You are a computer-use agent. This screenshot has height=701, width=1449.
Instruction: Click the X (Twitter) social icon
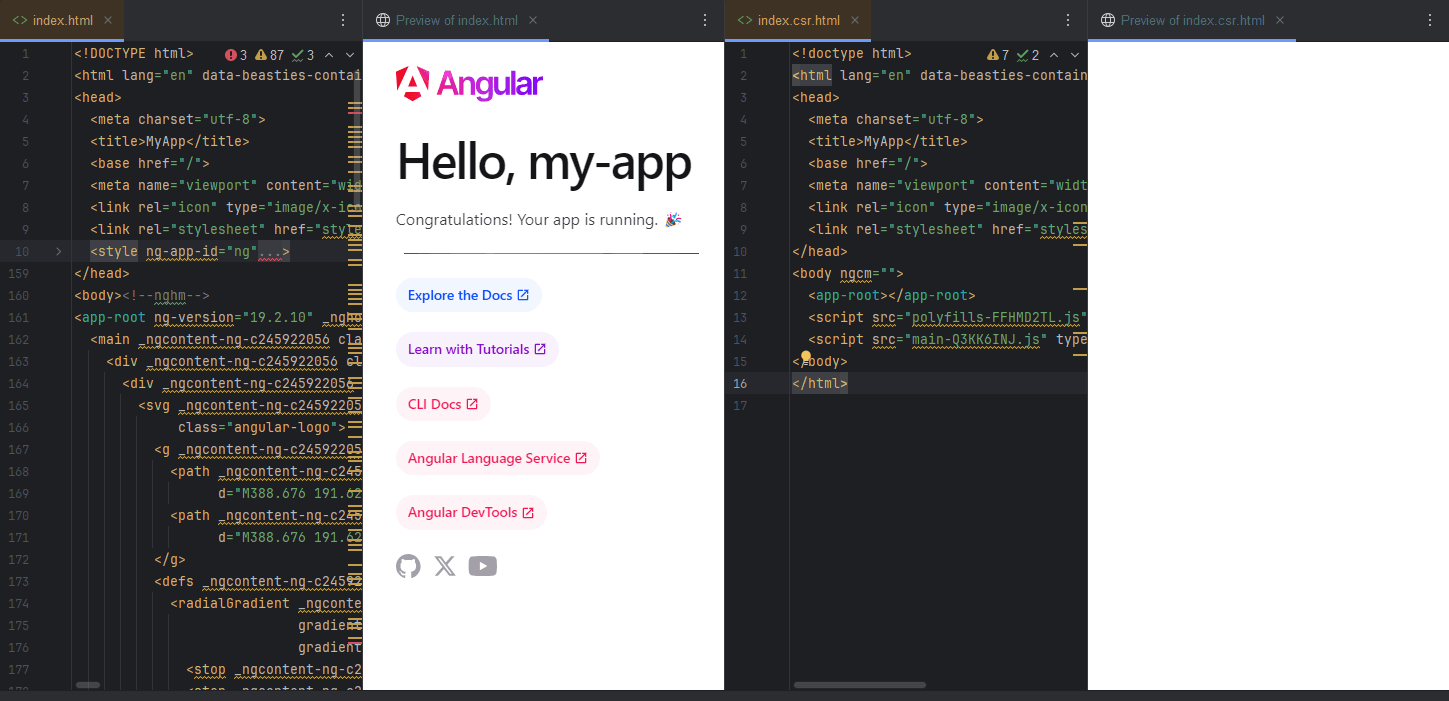click(x=445, y=567)
